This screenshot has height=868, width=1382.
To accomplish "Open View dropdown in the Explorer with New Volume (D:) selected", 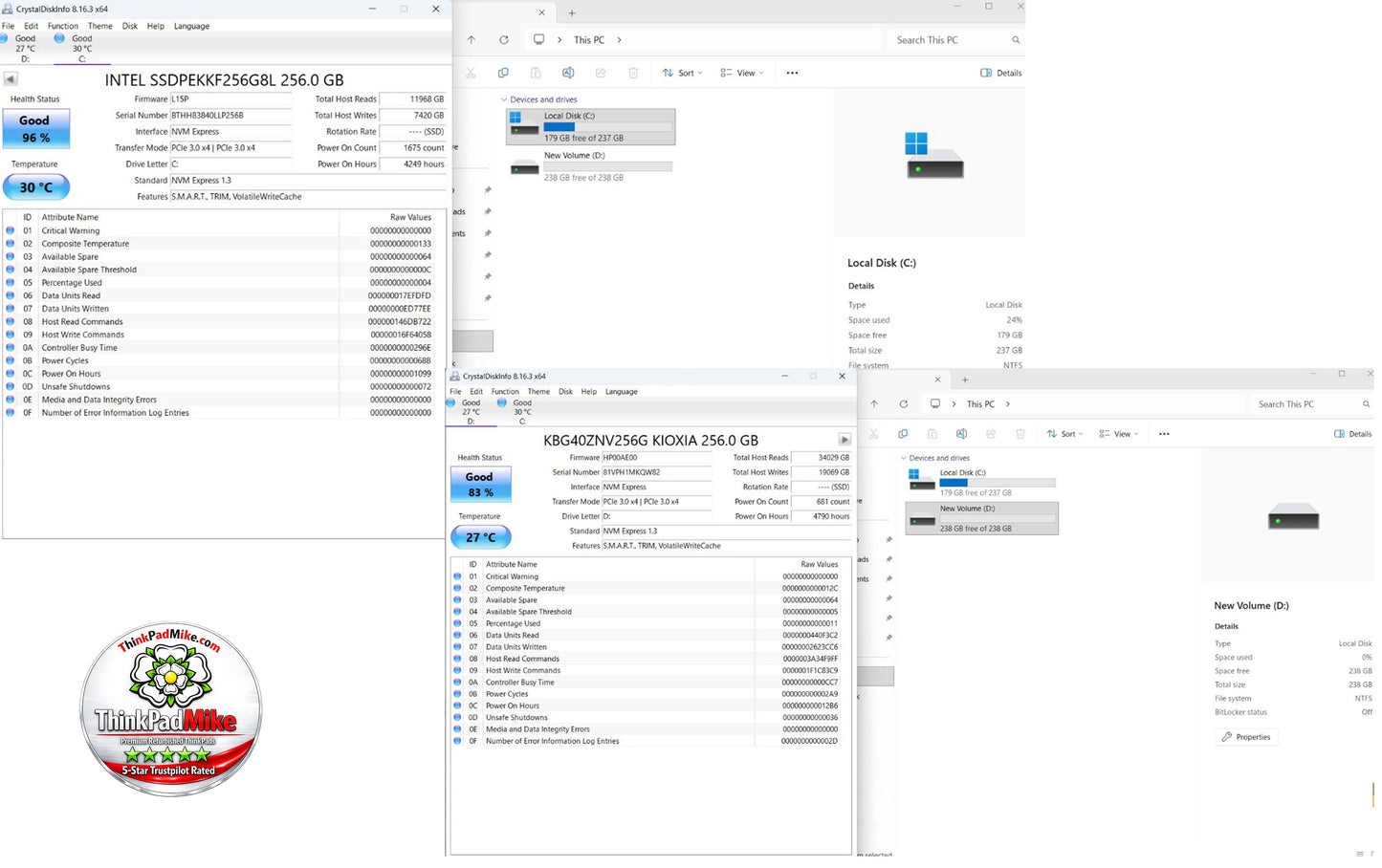I will [1119, 434].
